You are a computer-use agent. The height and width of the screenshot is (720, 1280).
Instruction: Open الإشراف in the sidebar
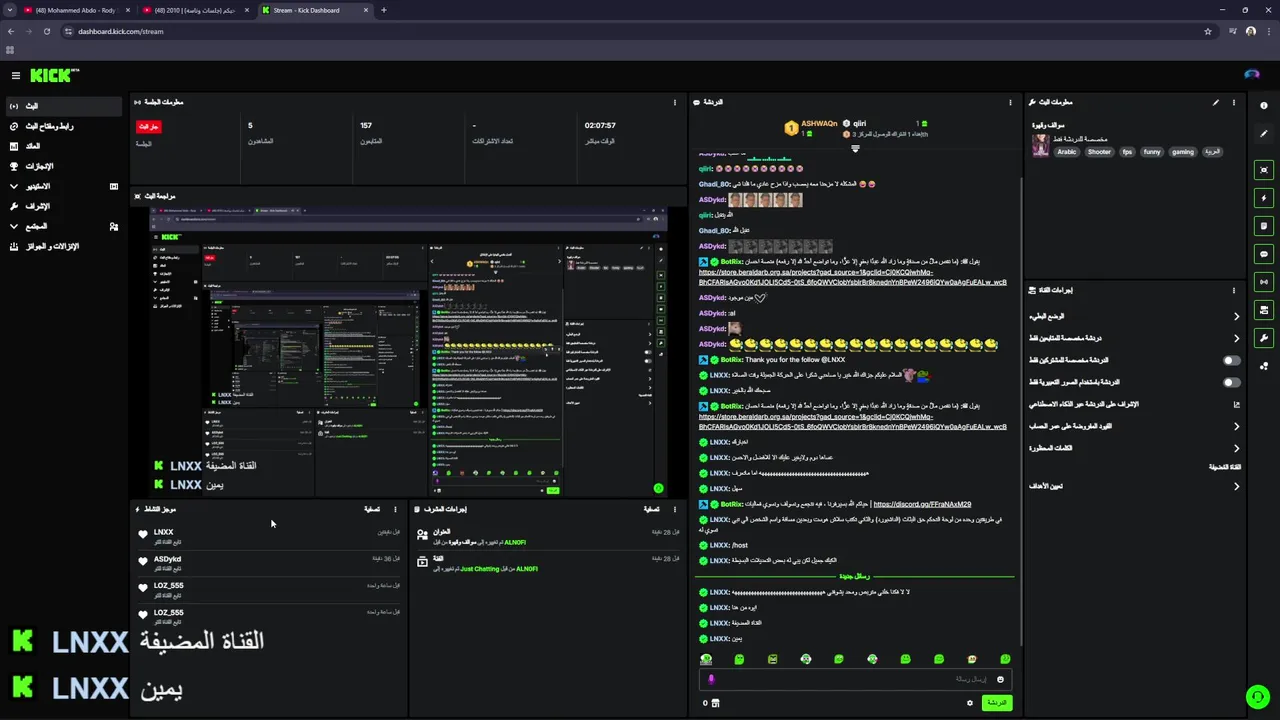click(x=65, y=206)
